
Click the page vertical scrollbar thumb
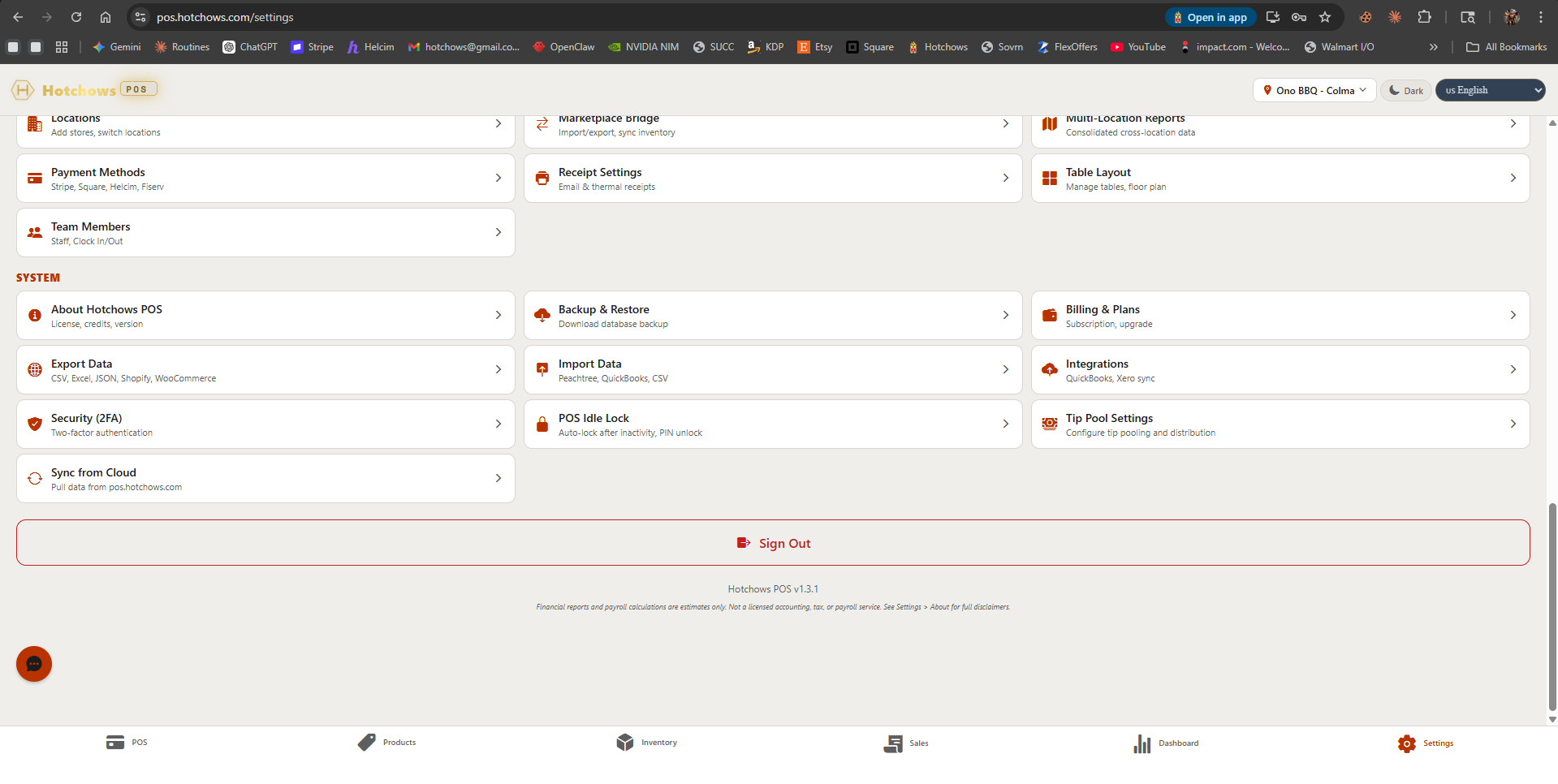1552,608
